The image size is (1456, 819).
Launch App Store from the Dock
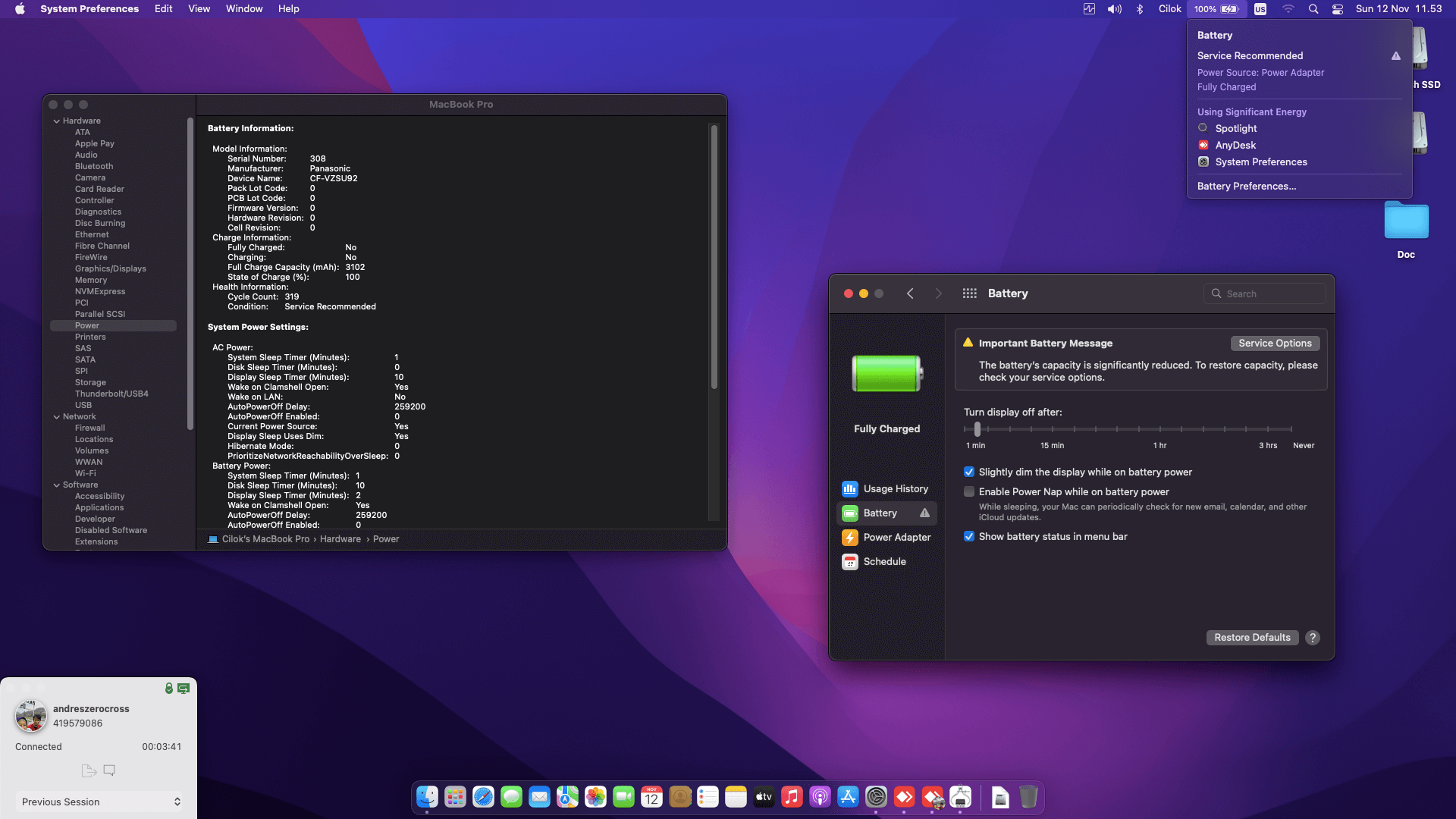848,797
